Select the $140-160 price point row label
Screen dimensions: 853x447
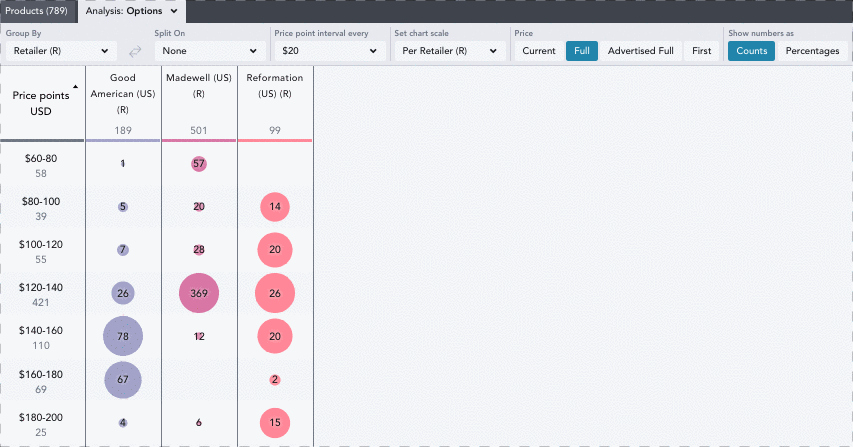point(41,330)
